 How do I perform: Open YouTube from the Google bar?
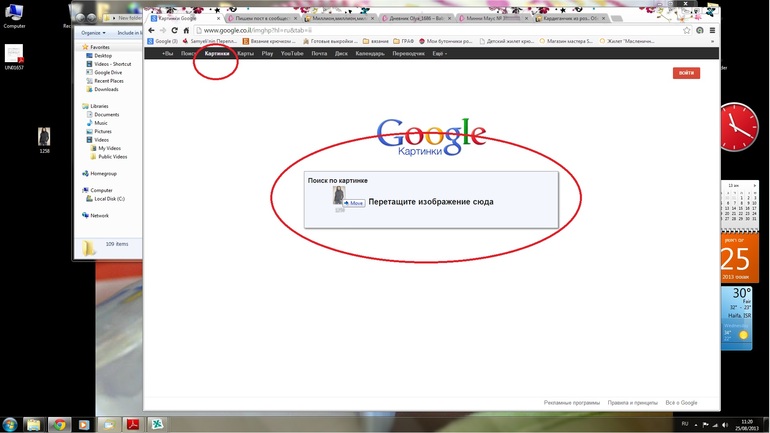click(x=292, y=53)
